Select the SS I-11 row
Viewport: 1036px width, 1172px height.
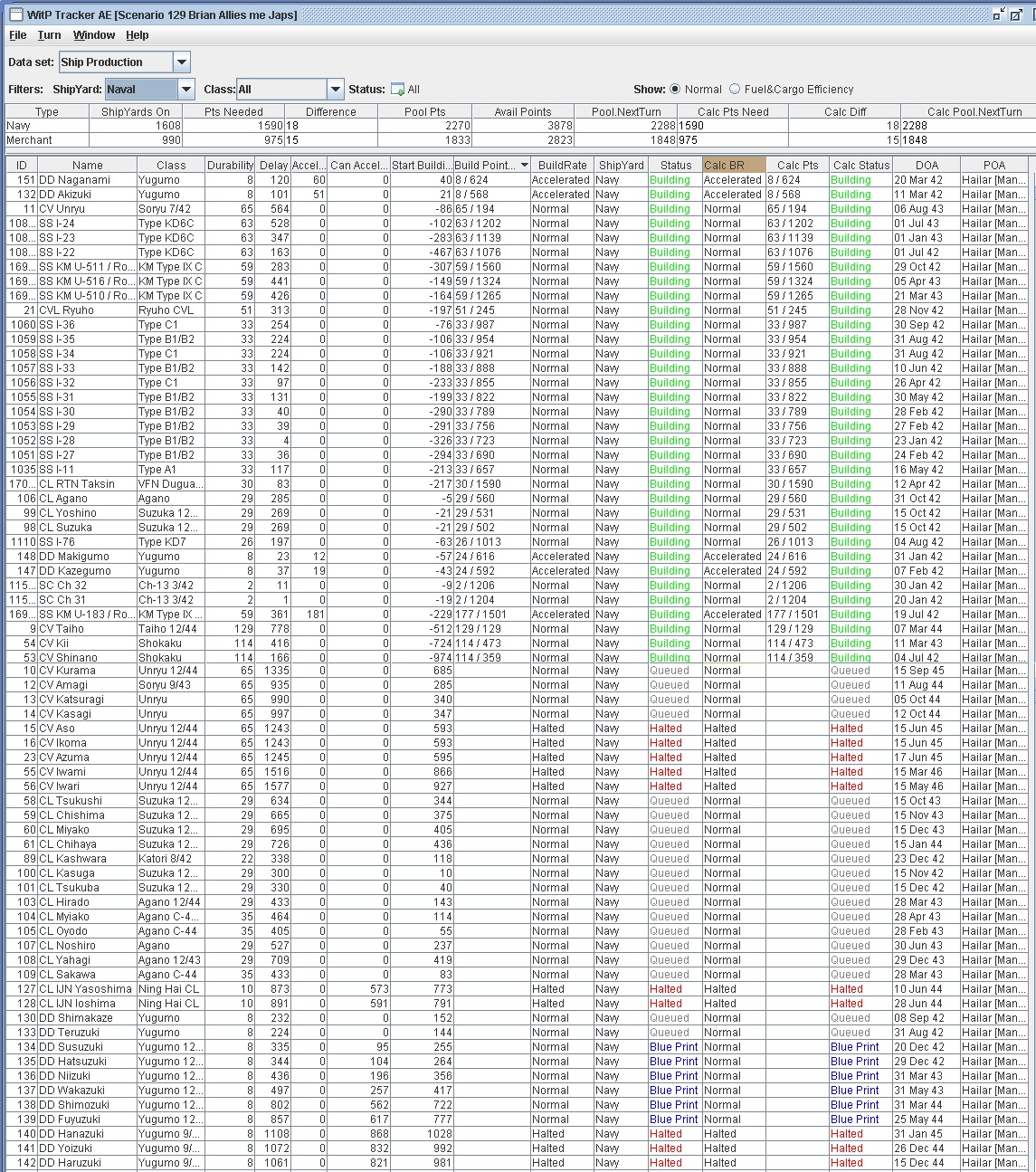pos(518,470)
